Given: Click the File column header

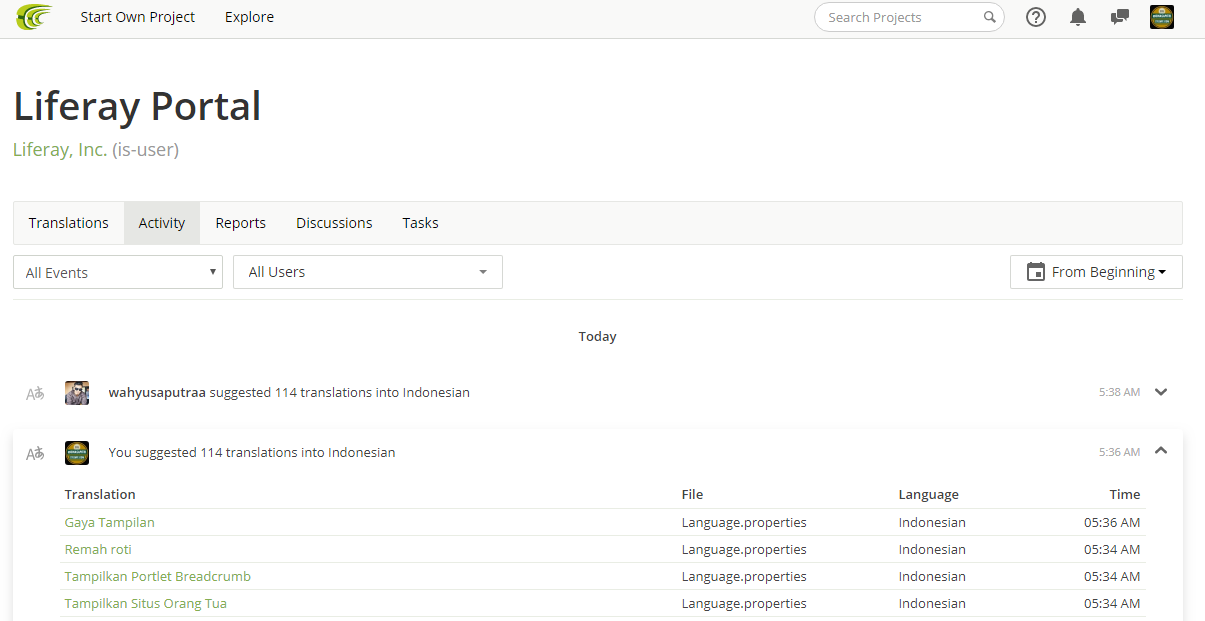Looking at the screenshot, I should 692,495.
